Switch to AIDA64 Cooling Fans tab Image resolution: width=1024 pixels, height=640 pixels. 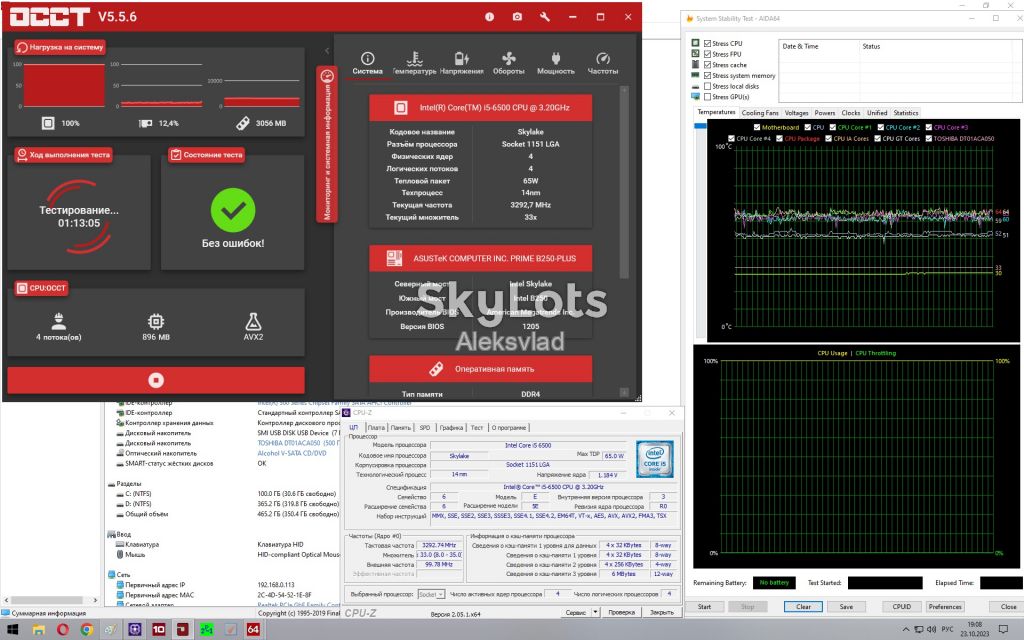point(760,113)
